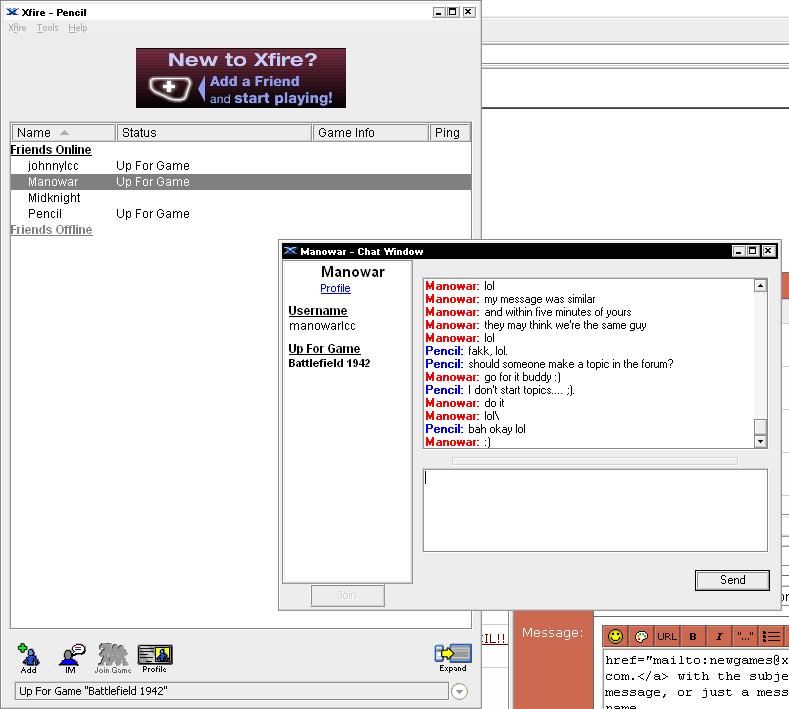
Task: Click the Send button
Action: point(732,580)
